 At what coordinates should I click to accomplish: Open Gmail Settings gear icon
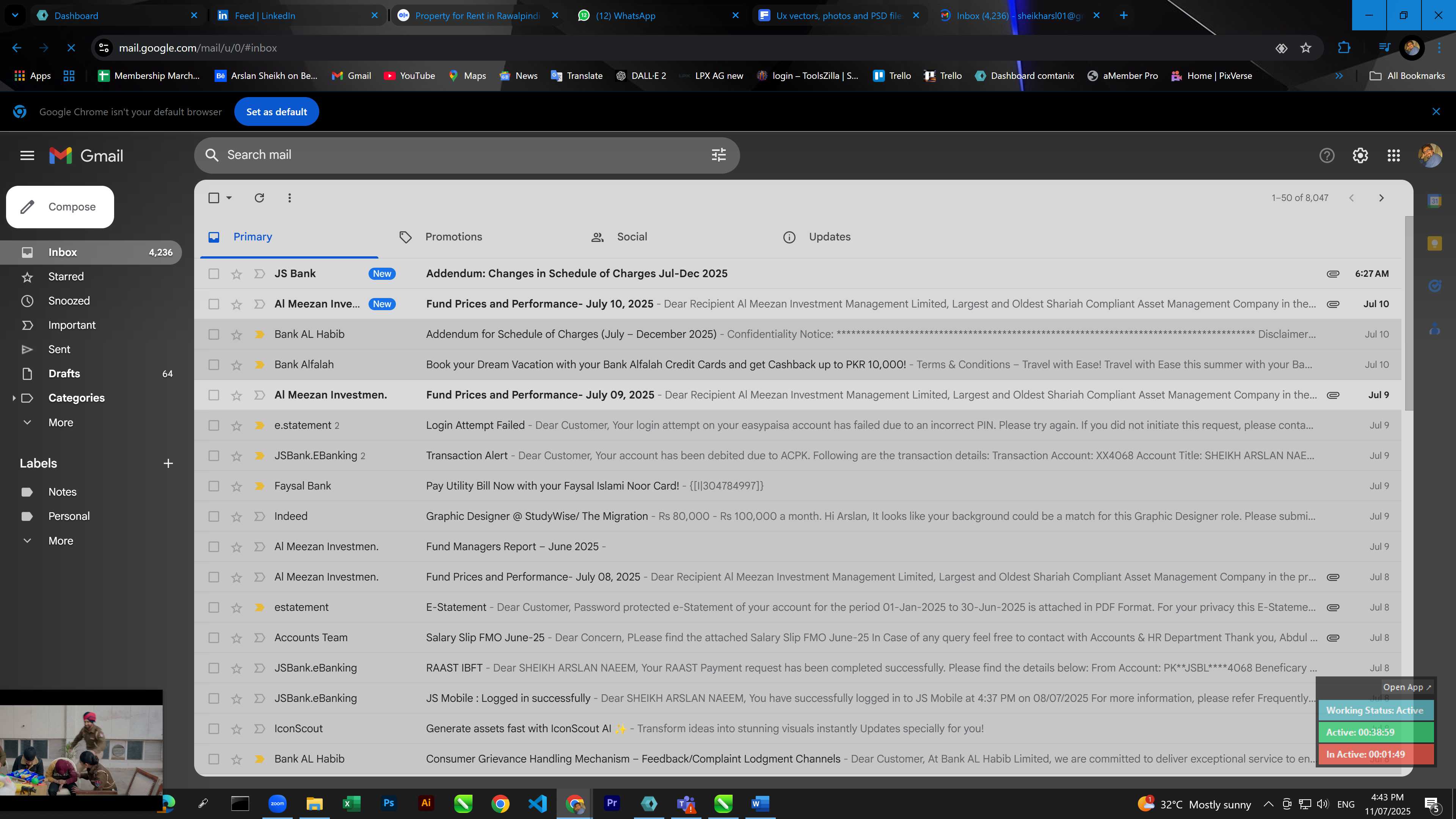[x=1360, y=155]
